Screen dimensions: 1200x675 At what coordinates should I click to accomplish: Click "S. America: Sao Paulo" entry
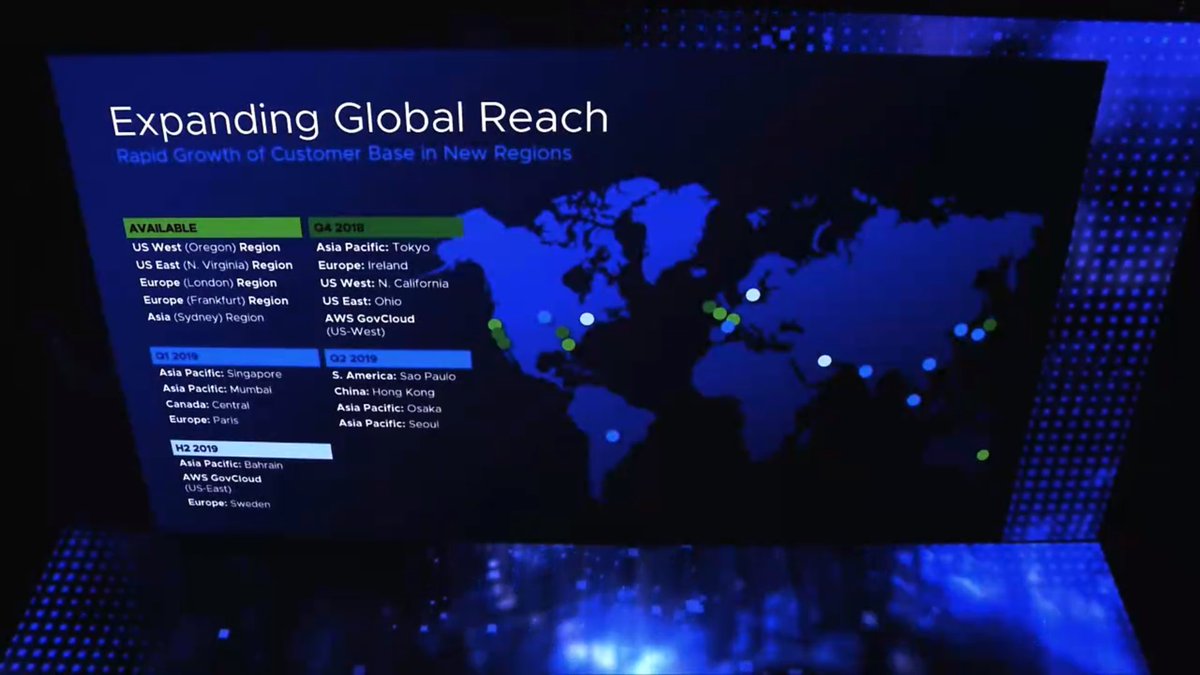[x=394, y=376]
